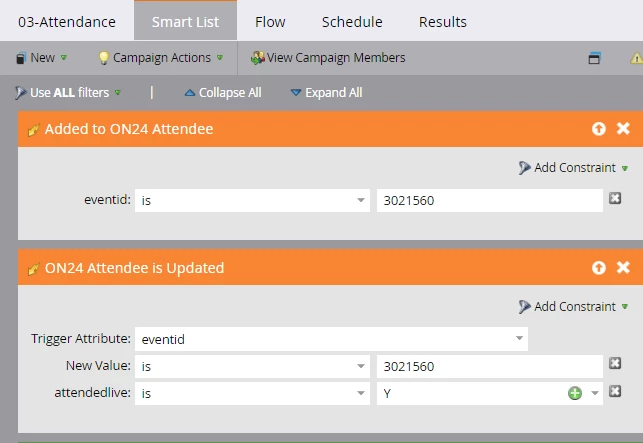Open Use ALL filters dropdown
The image size is (643, 443).
click(68, 93)
